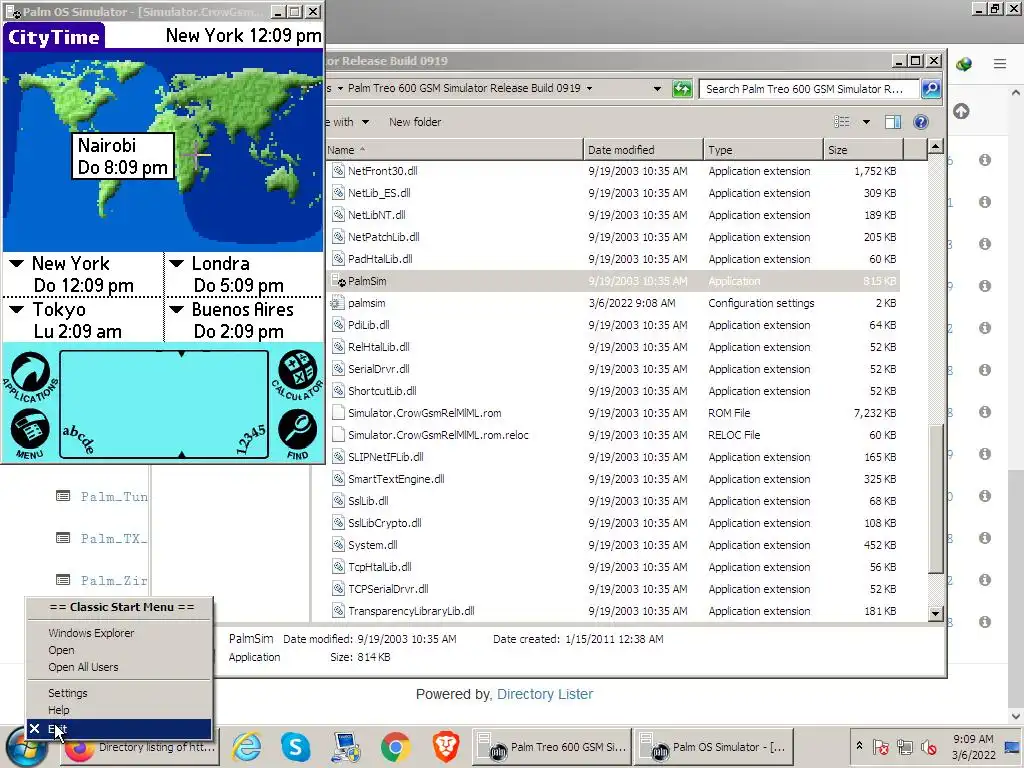Click Exit in the Classic Start Menu popup
Screen dimensions: 1024x768
(120, 729)
